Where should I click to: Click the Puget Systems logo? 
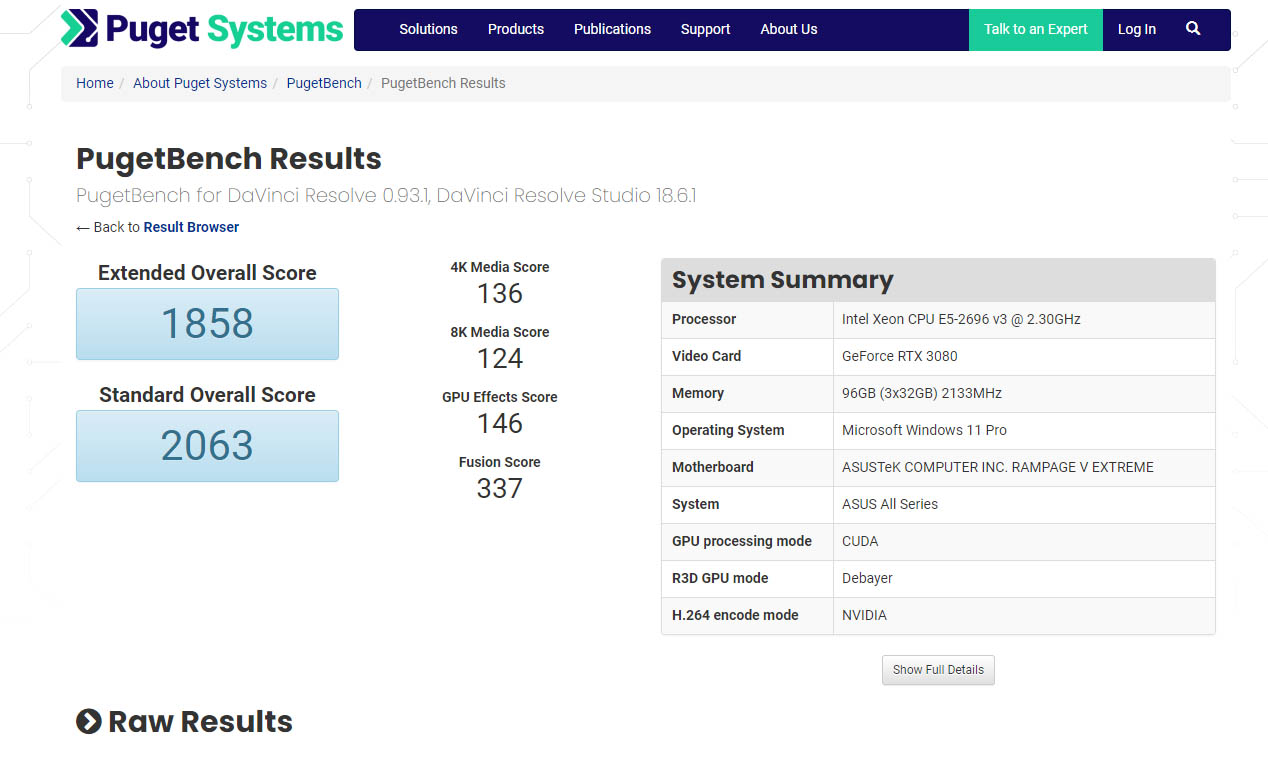(202, 29)
